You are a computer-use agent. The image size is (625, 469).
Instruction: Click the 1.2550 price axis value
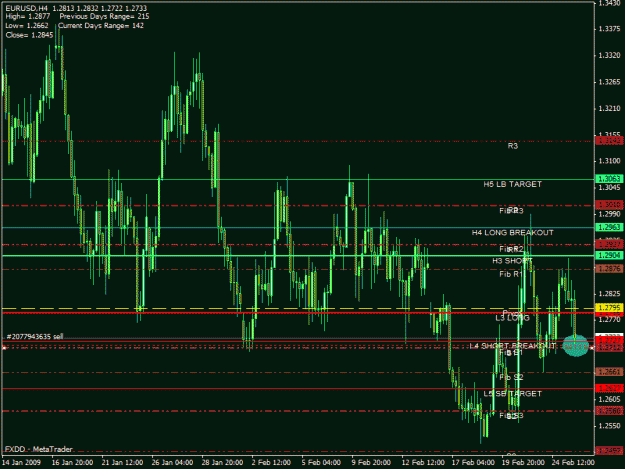pyautogui.click(x=609, y=426)
